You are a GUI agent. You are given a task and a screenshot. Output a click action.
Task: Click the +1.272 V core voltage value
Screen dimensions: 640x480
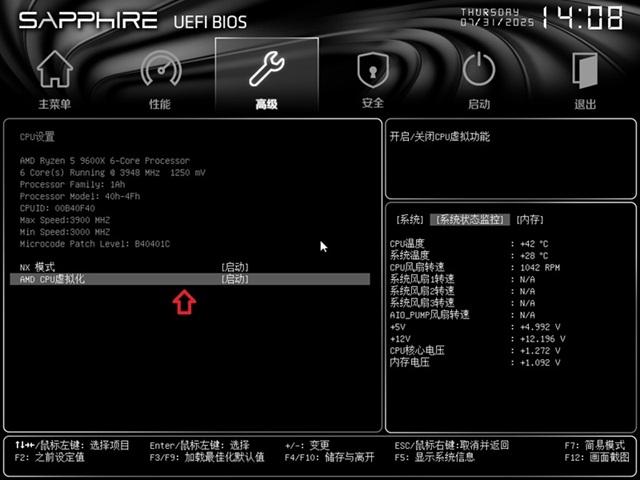[x=540, y=351]
